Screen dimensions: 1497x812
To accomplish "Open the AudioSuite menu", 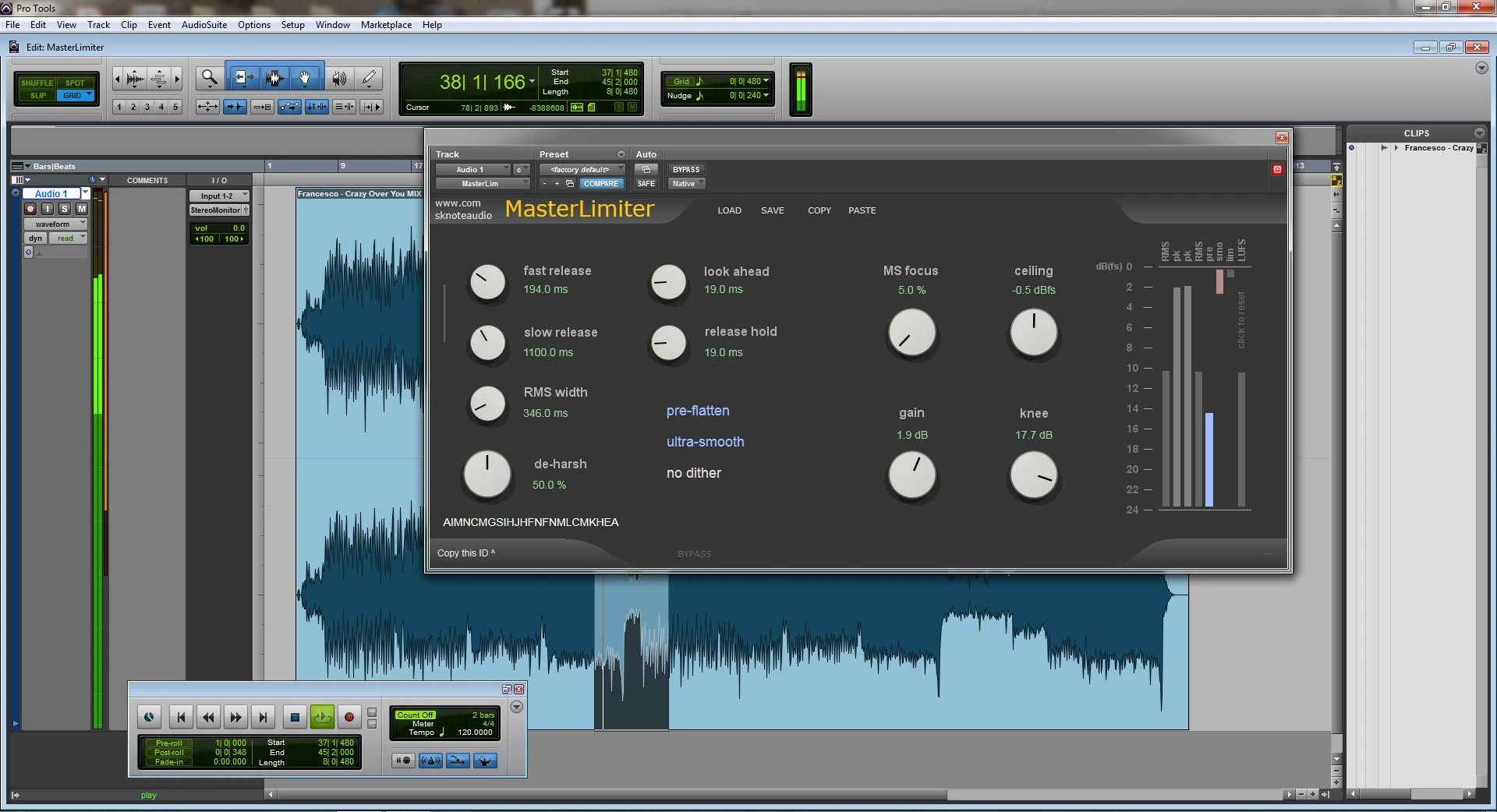I will tap(204, 25).
